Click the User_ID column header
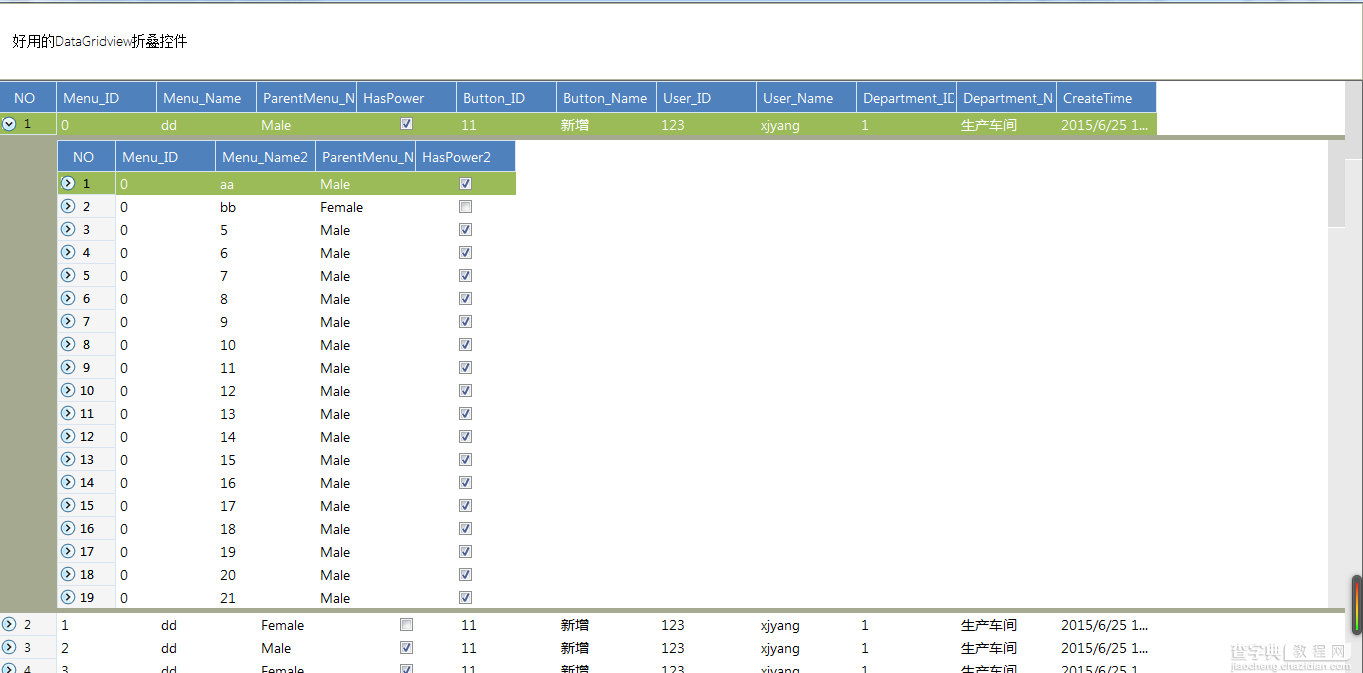 [x=707, y=98]
